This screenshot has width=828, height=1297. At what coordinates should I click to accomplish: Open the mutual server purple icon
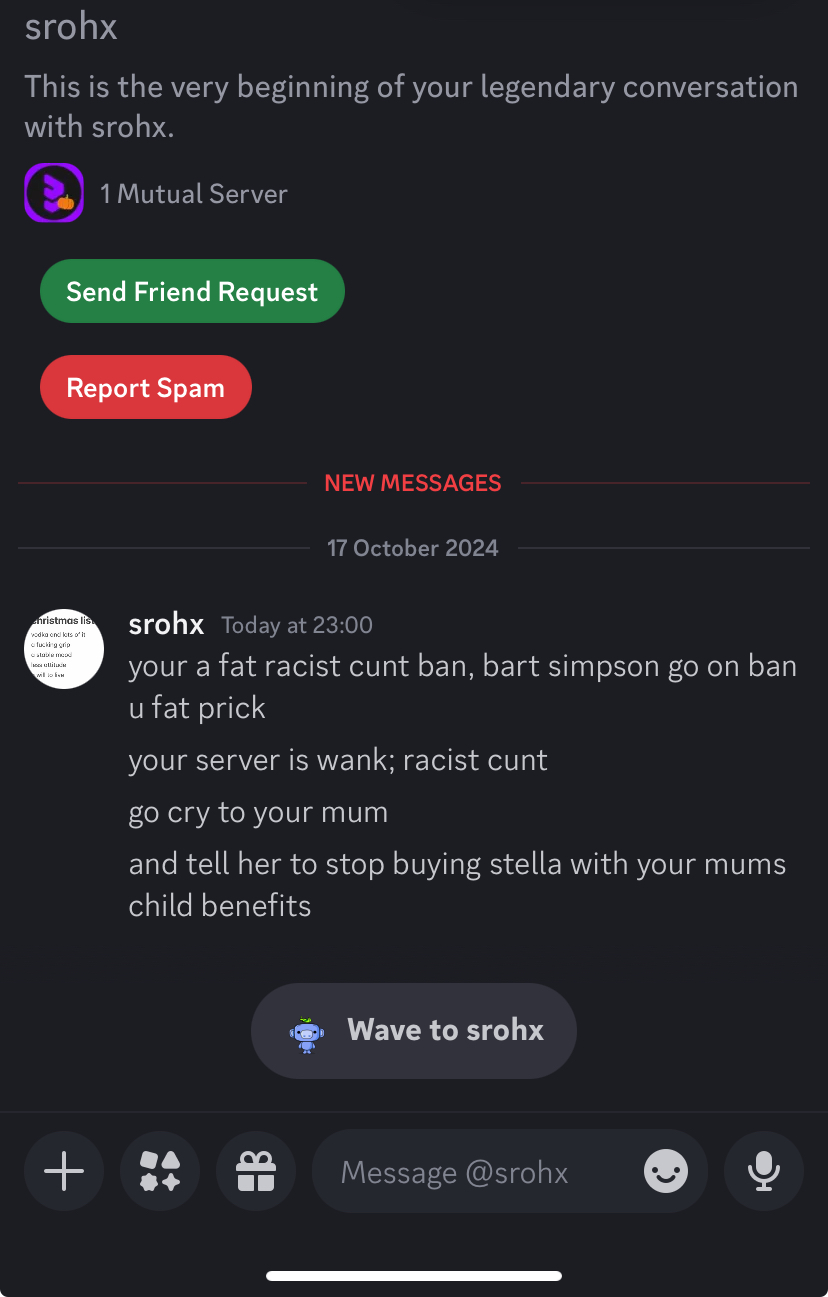(x=54, y=193)
